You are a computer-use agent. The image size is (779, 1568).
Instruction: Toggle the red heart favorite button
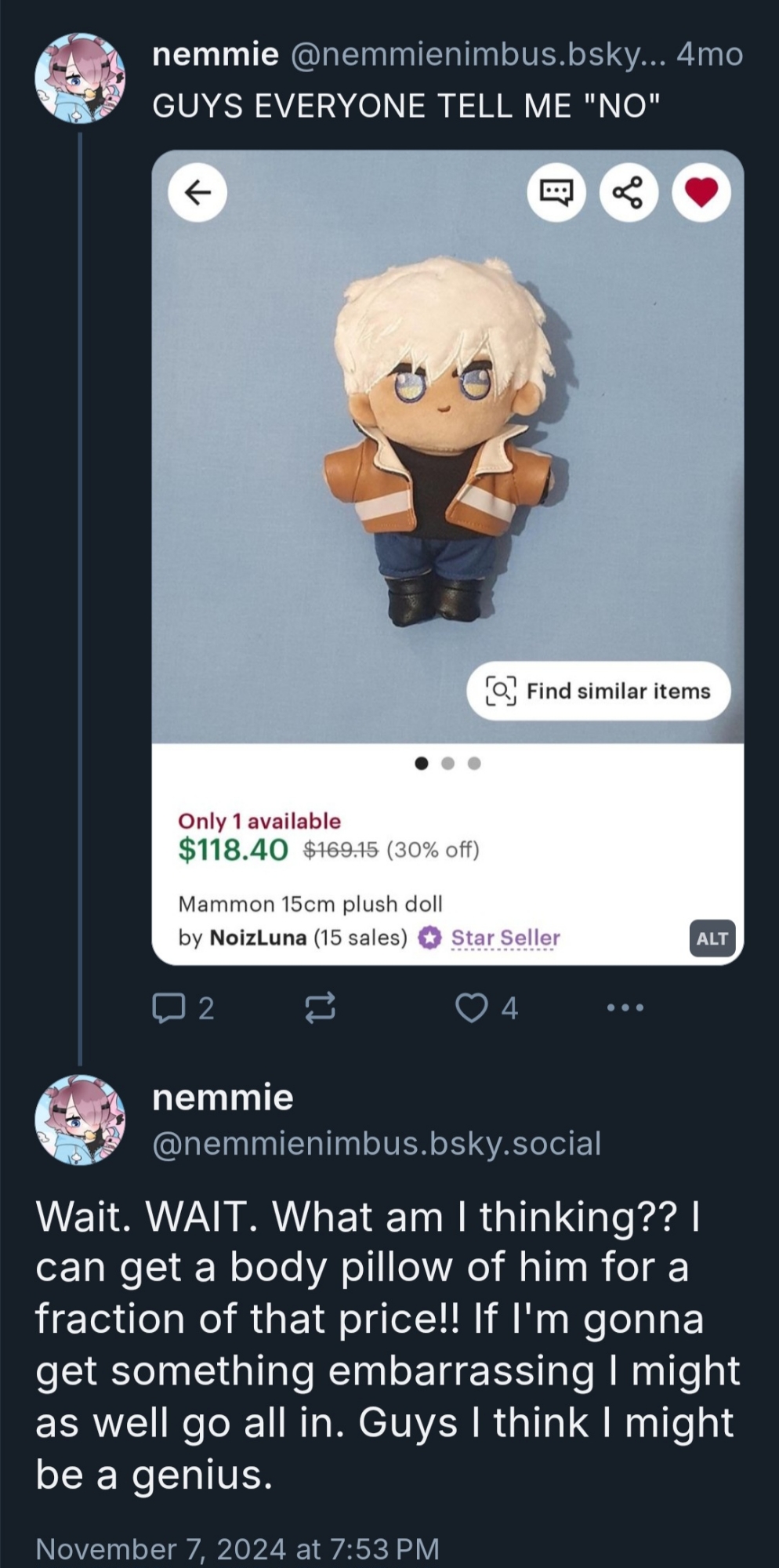[x=701, y=192]
